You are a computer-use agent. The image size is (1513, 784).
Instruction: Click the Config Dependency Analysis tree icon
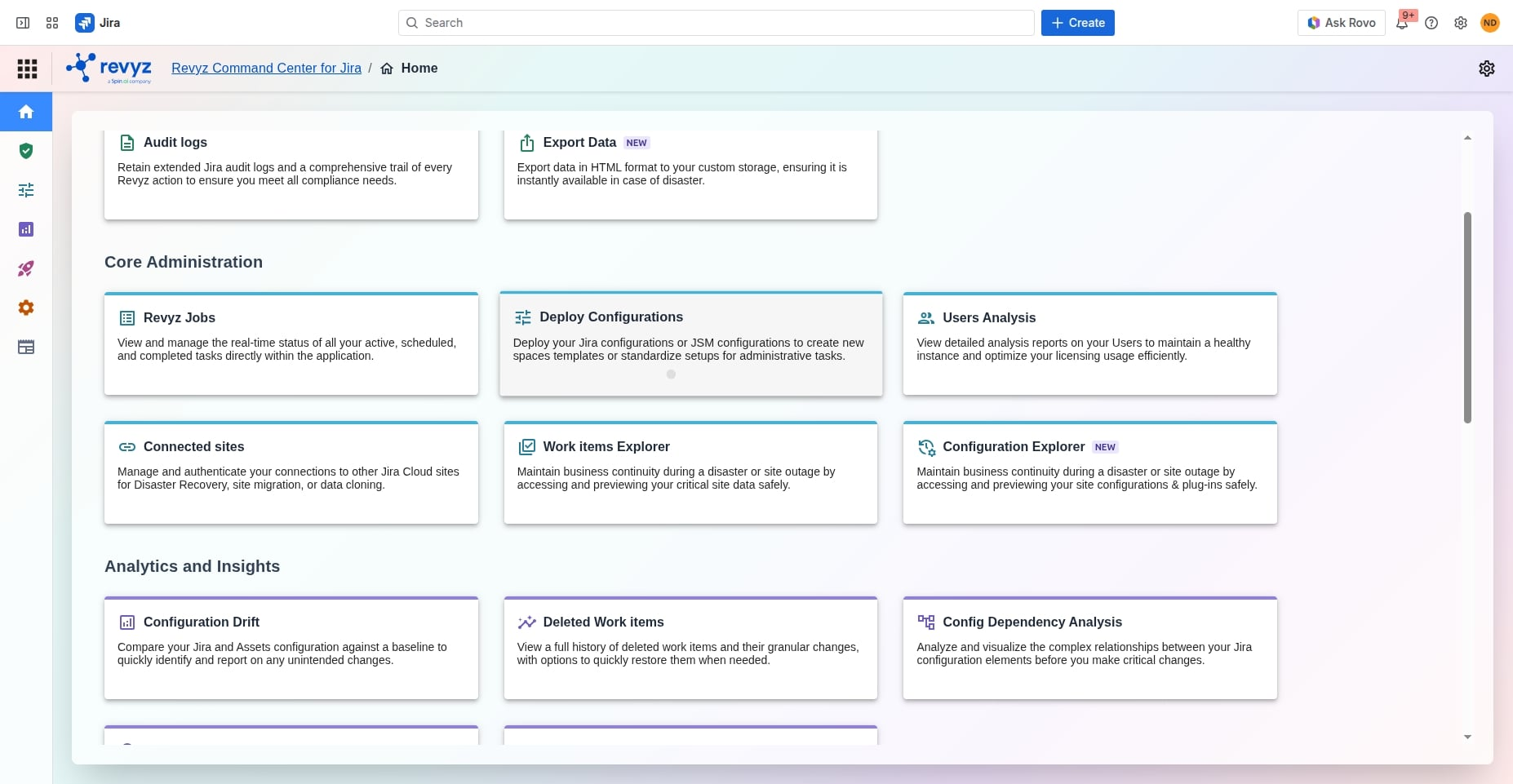tap(926, 622)
